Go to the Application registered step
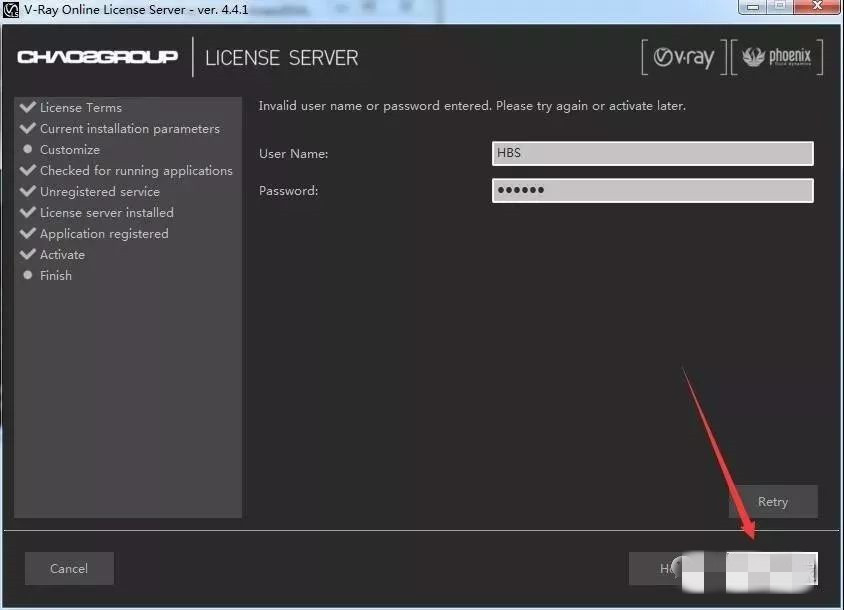844x610 pixels. pyautogui.click(x=104, y=233)
